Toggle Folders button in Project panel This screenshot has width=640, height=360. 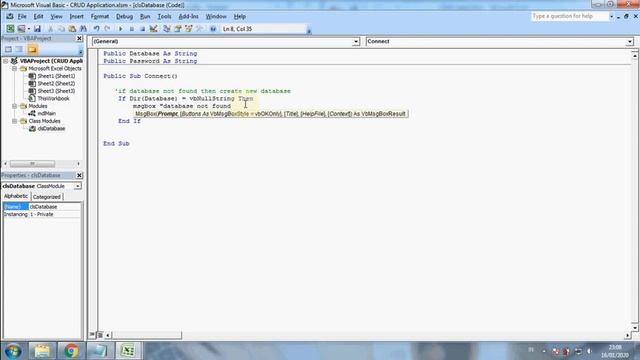(32, 49)
